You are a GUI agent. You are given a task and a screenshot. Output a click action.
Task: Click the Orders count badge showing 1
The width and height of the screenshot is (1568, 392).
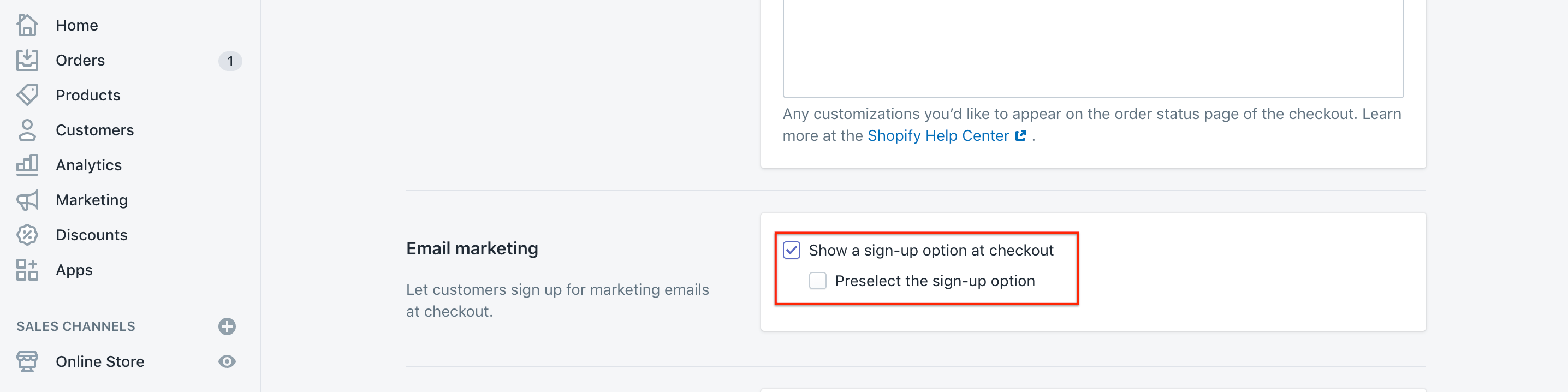pyautogui.click(x=230, y=60)
